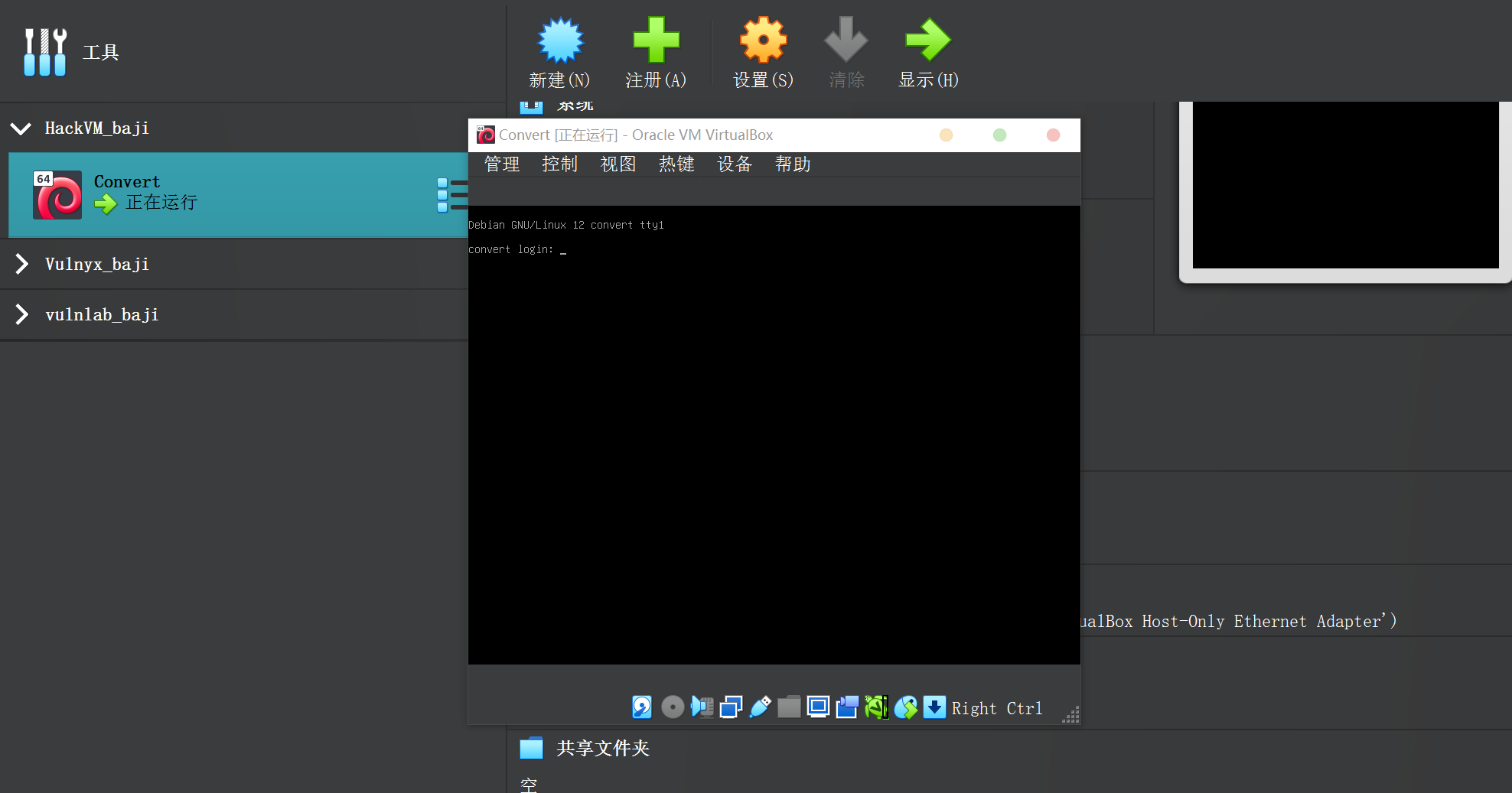Click the Discard (清除) down arrow icon
The image size is (1512, 793).
point(846,40)
